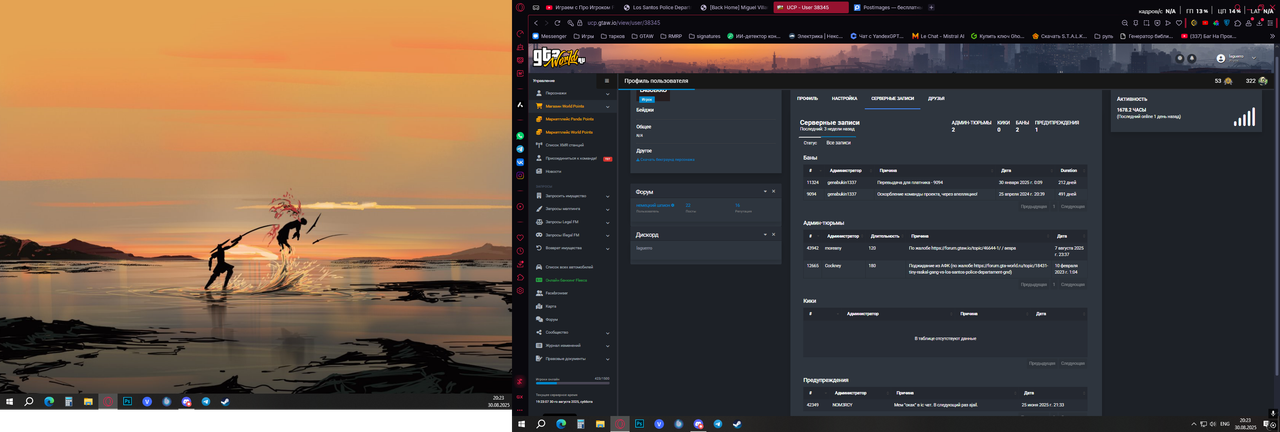Expand the Сообщество sidebar menu
This screenshot has height=432, width=1280.
pos(574,332)
